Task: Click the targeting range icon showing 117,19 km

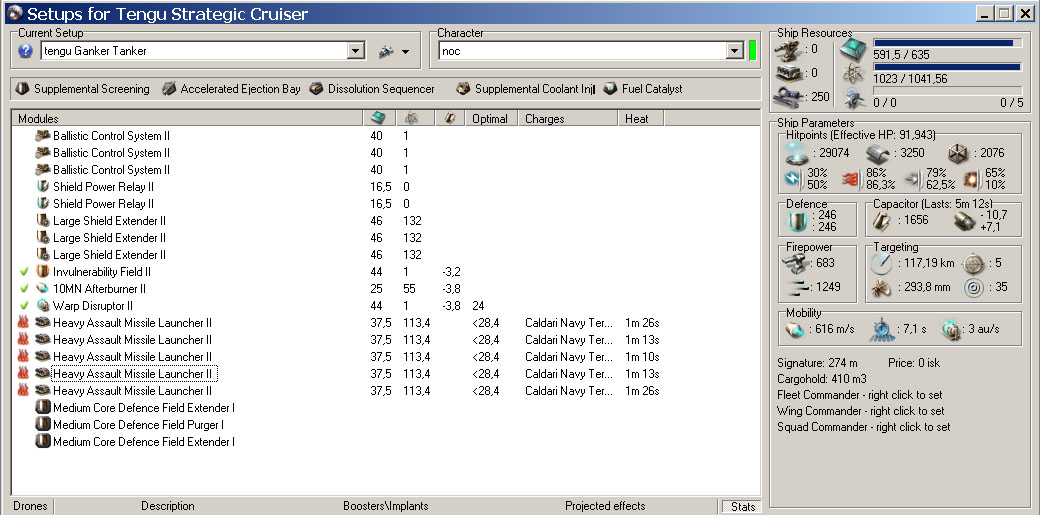Action: [x=882, y=263]
